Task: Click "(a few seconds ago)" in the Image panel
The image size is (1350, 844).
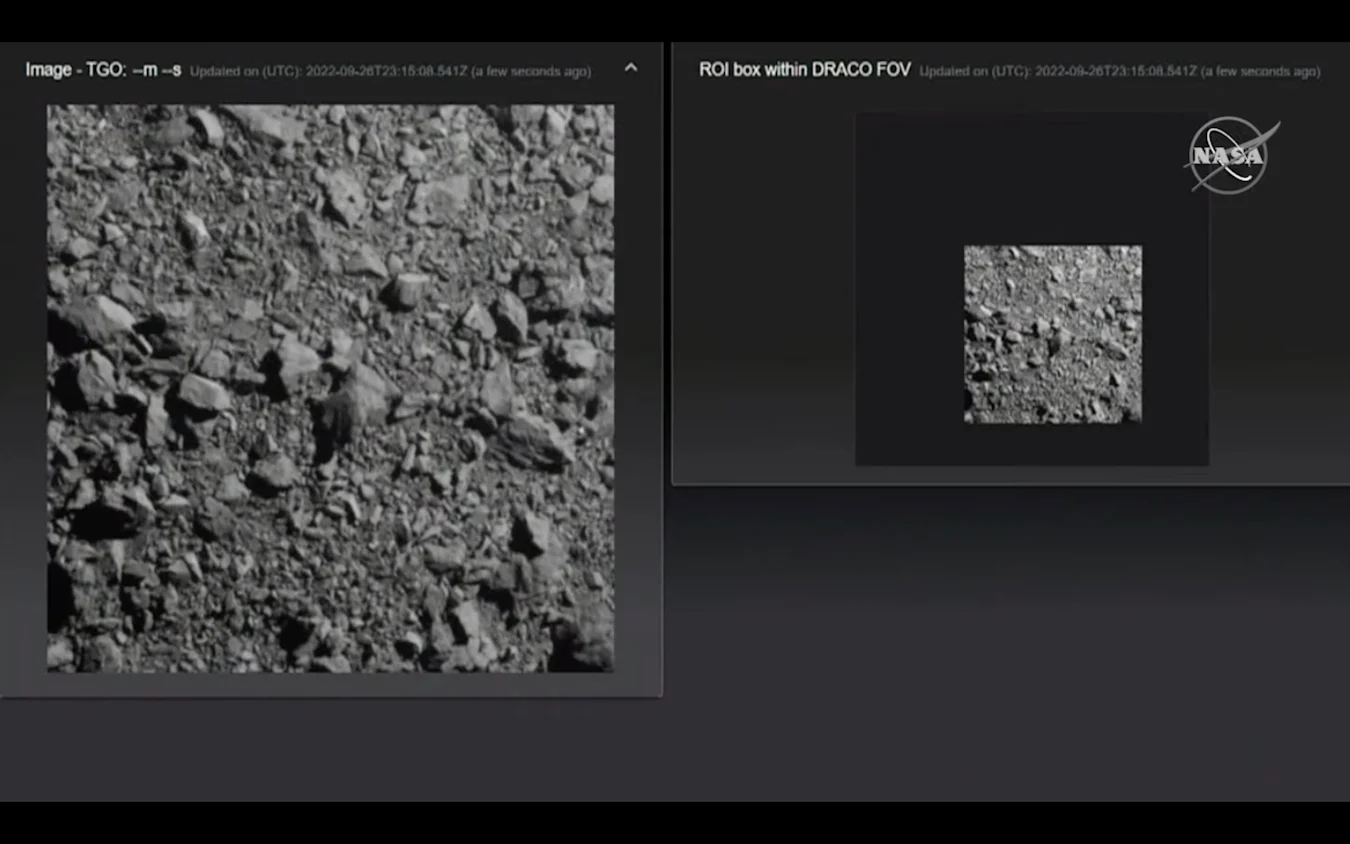Action: point(531,72)
